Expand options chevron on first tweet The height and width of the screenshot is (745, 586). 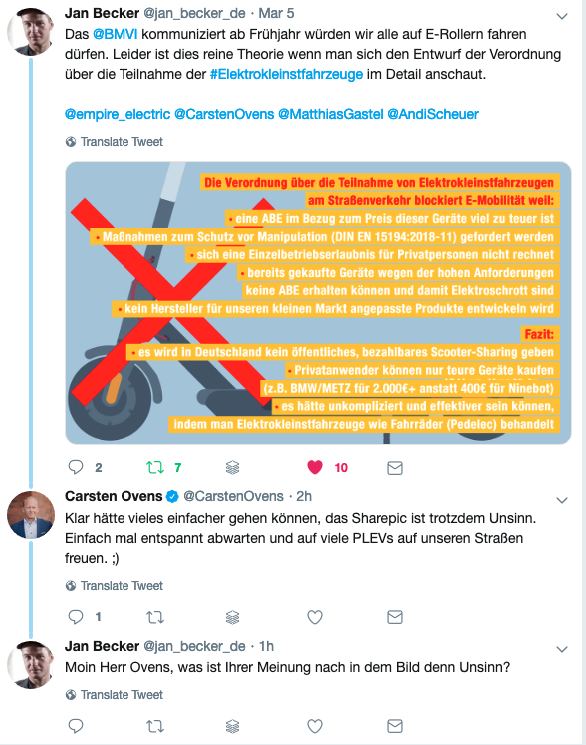tap(562, 17)
